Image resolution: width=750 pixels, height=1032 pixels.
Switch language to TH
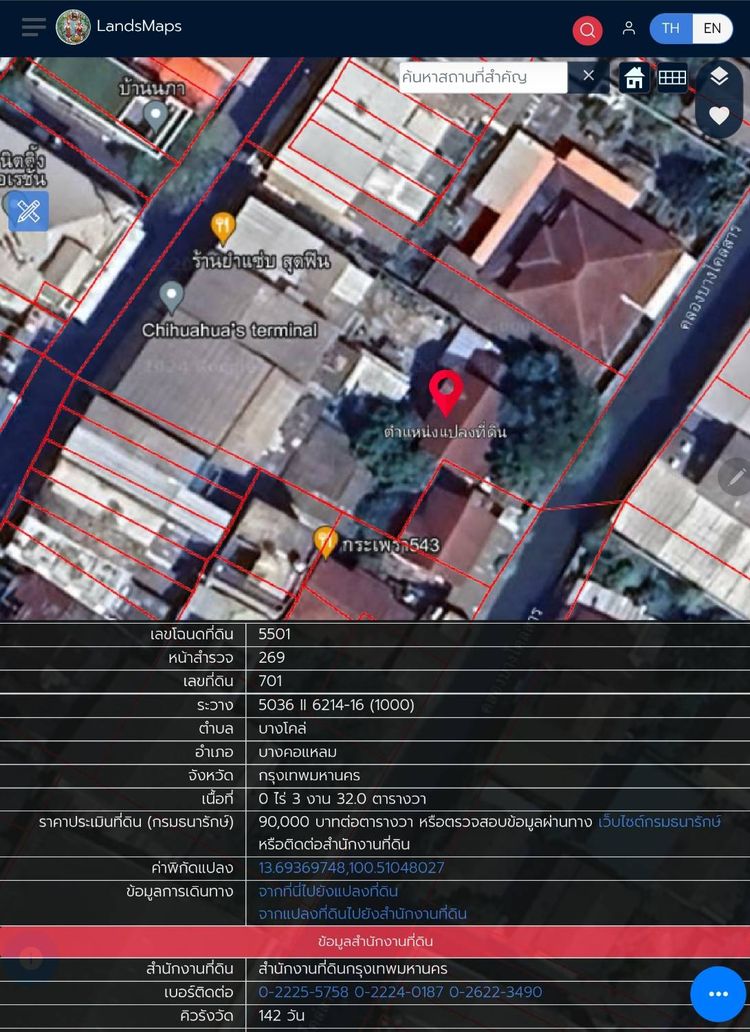tap(671, 28)
